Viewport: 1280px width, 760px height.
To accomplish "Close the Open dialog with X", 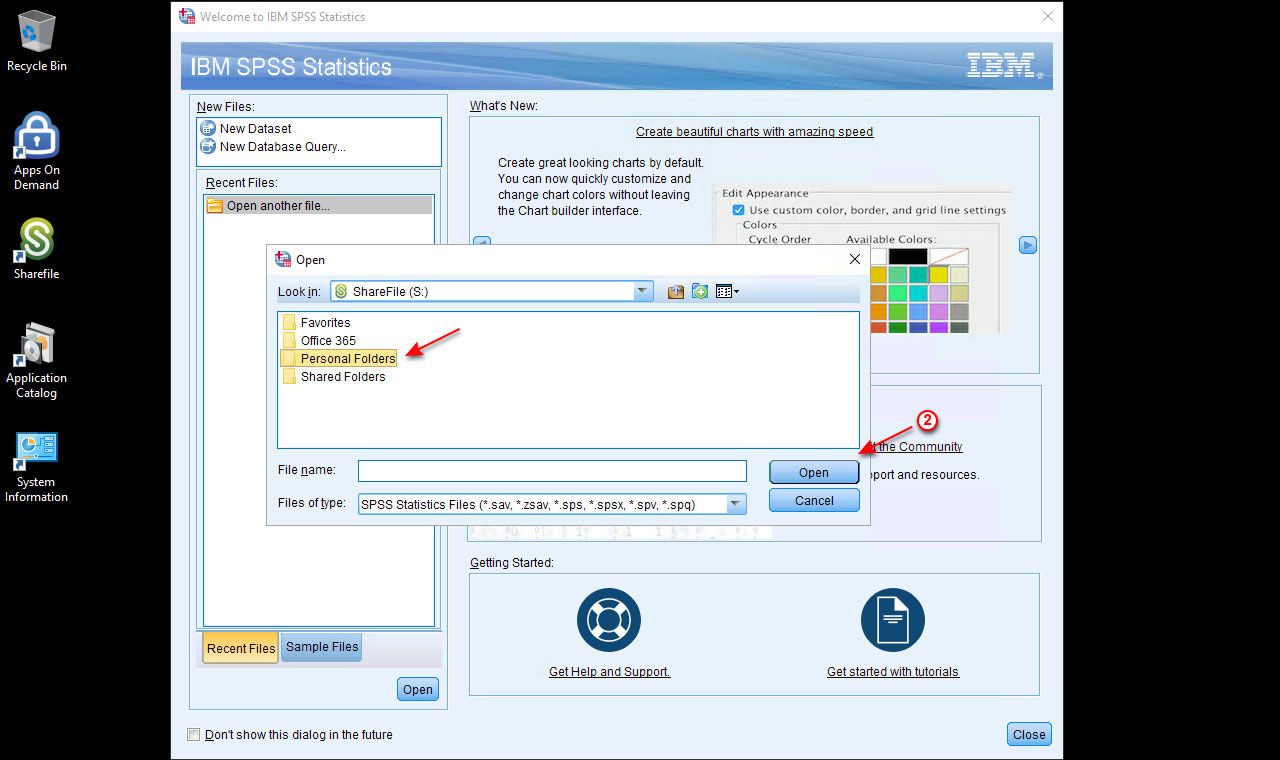I will (854, 259).
